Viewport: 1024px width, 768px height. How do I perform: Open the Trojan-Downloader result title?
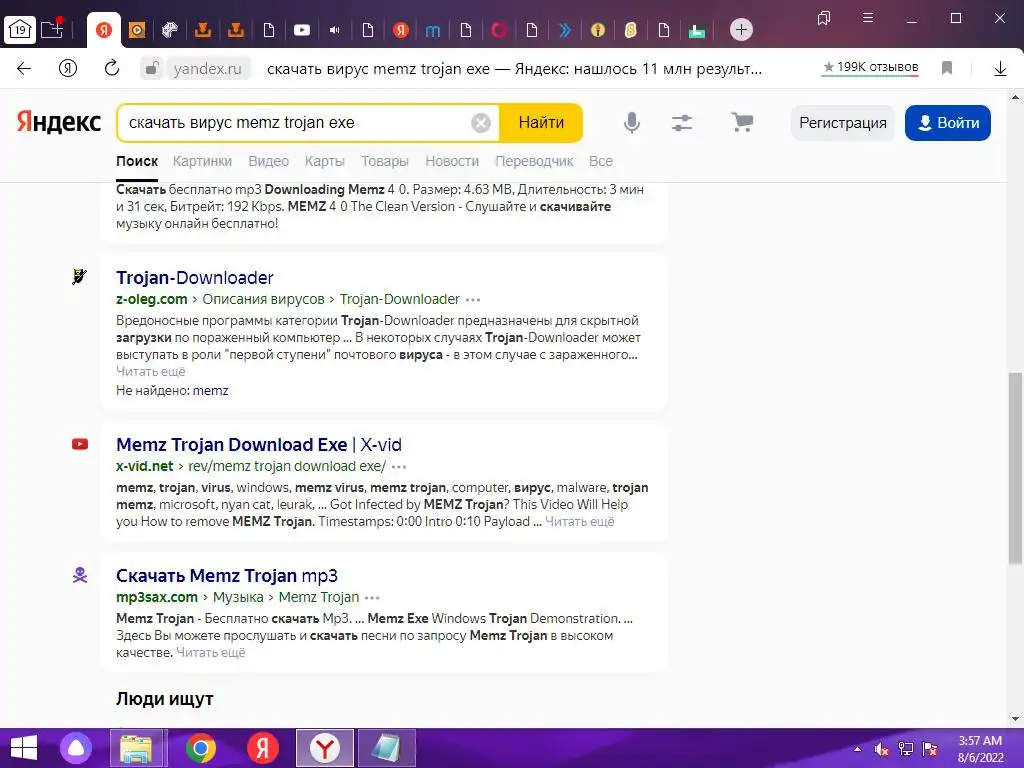(195, 278)
